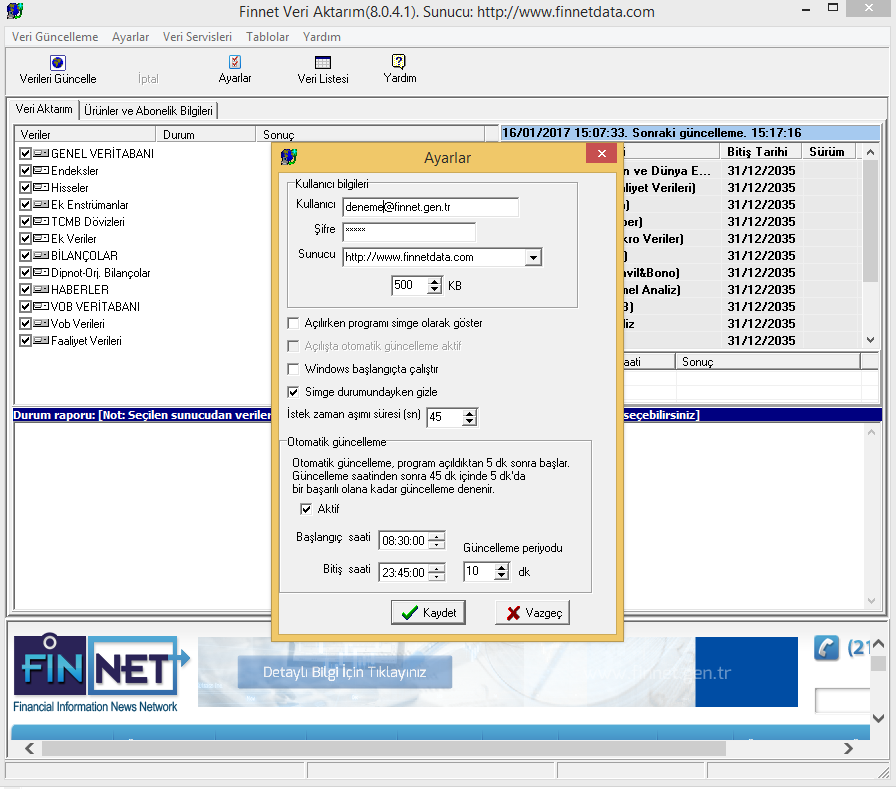Click the icon beside BİLANÇOLAR row
This screenshot has height=789, width=896.
tap(41, 255)
